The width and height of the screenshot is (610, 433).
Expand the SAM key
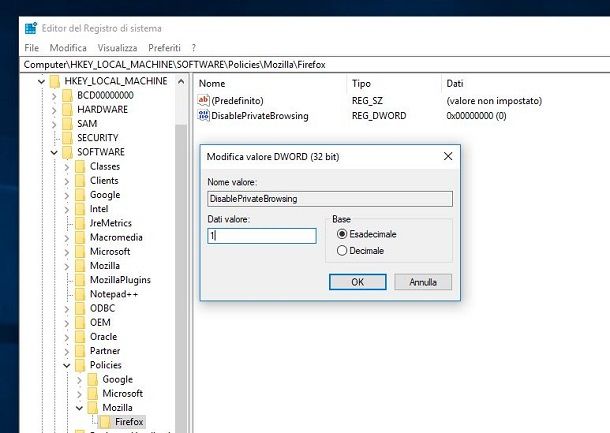54,124
